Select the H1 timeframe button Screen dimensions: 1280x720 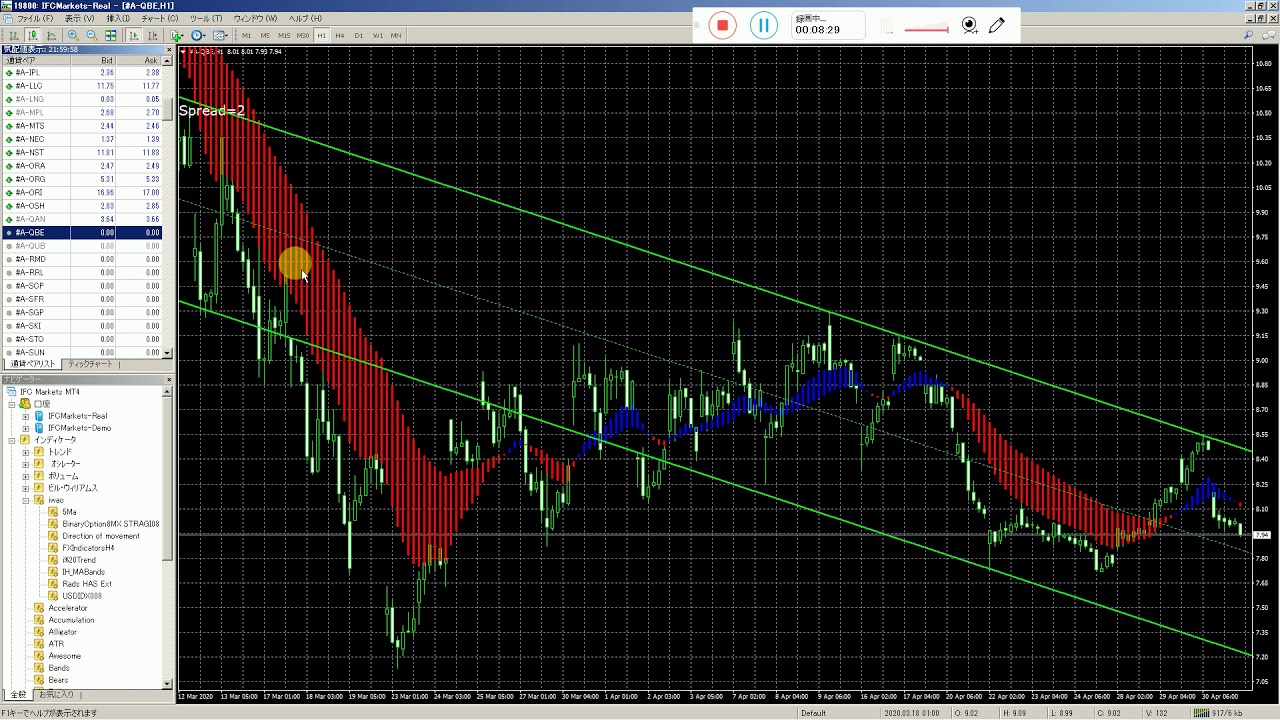point(321,35)
